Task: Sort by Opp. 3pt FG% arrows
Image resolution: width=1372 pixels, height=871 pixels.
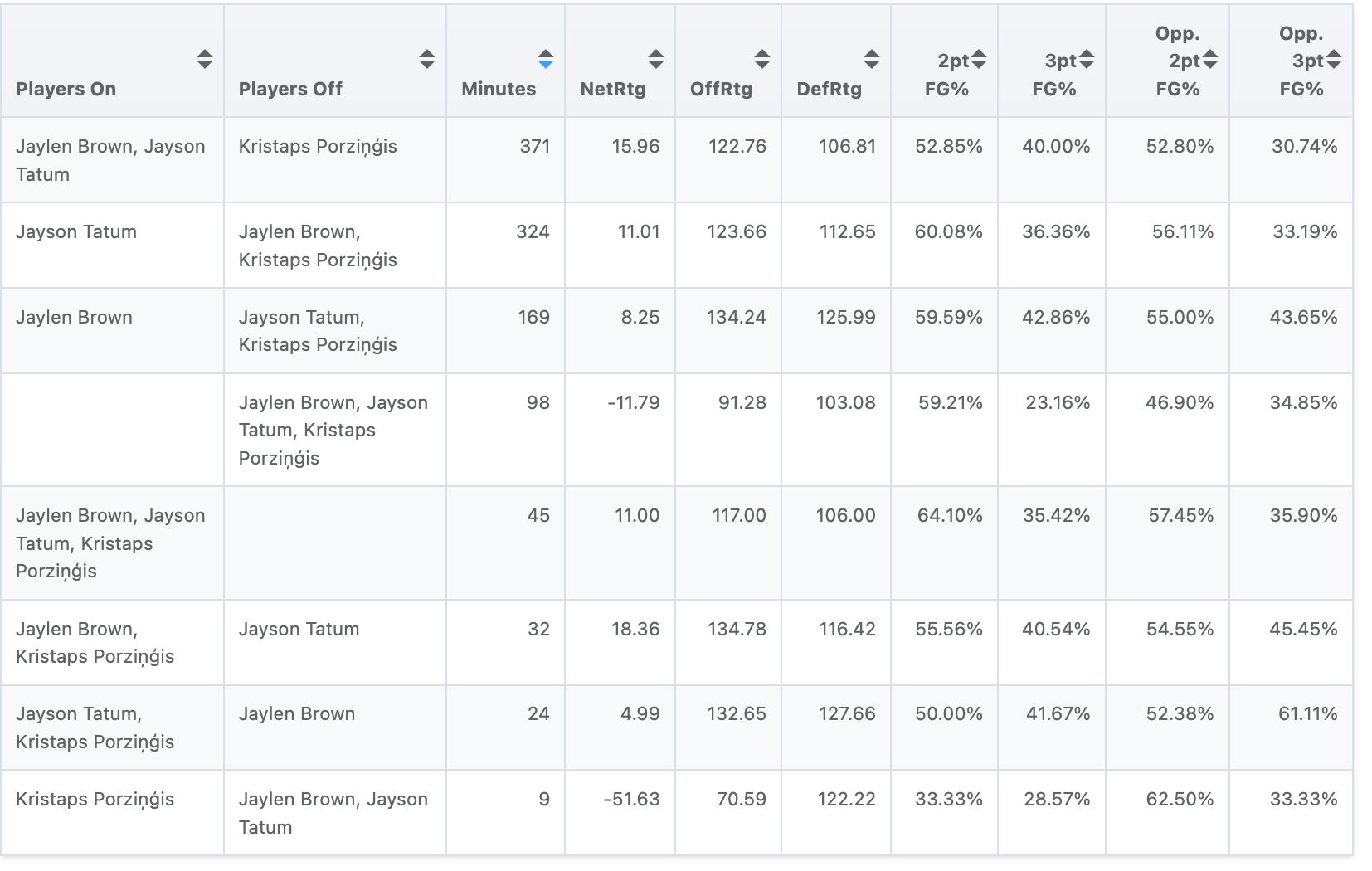Action: click(1334, 59)
